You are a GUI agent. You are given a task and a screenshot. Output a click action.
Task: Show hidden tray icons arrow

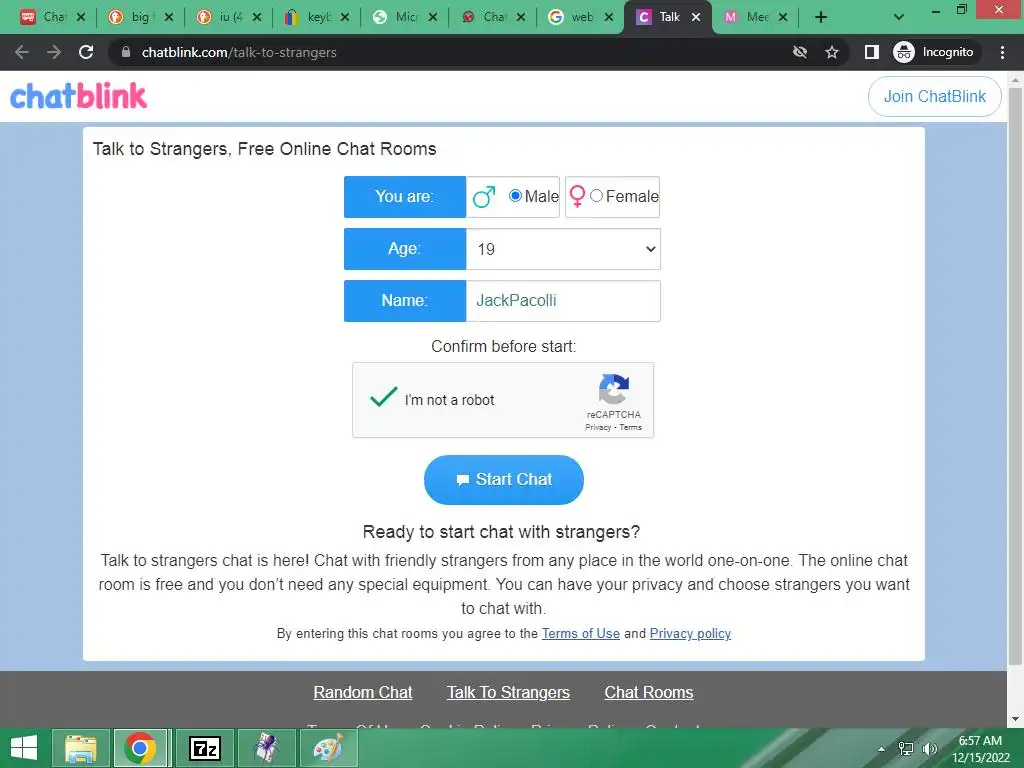pos(882,749)
